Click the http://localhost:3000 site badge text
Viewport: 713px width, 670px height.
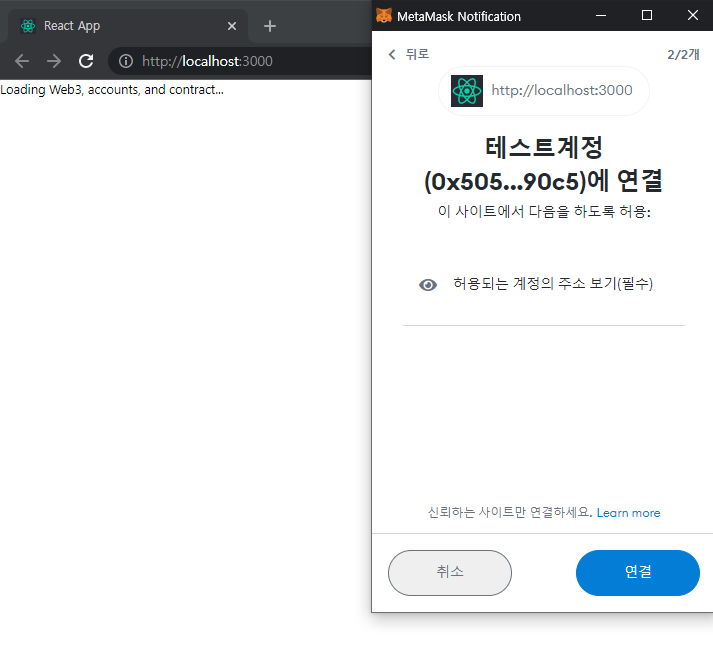click(x=562, y=90)
